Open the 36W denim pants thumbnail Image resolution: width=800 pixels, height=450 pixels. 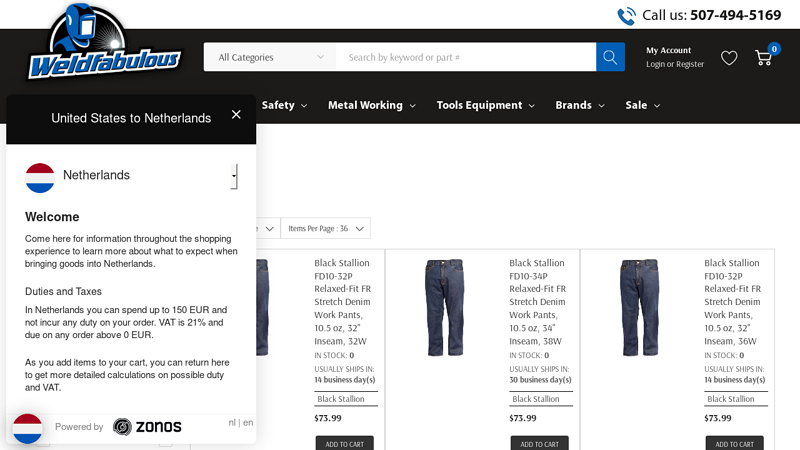(x=640, y=307)
